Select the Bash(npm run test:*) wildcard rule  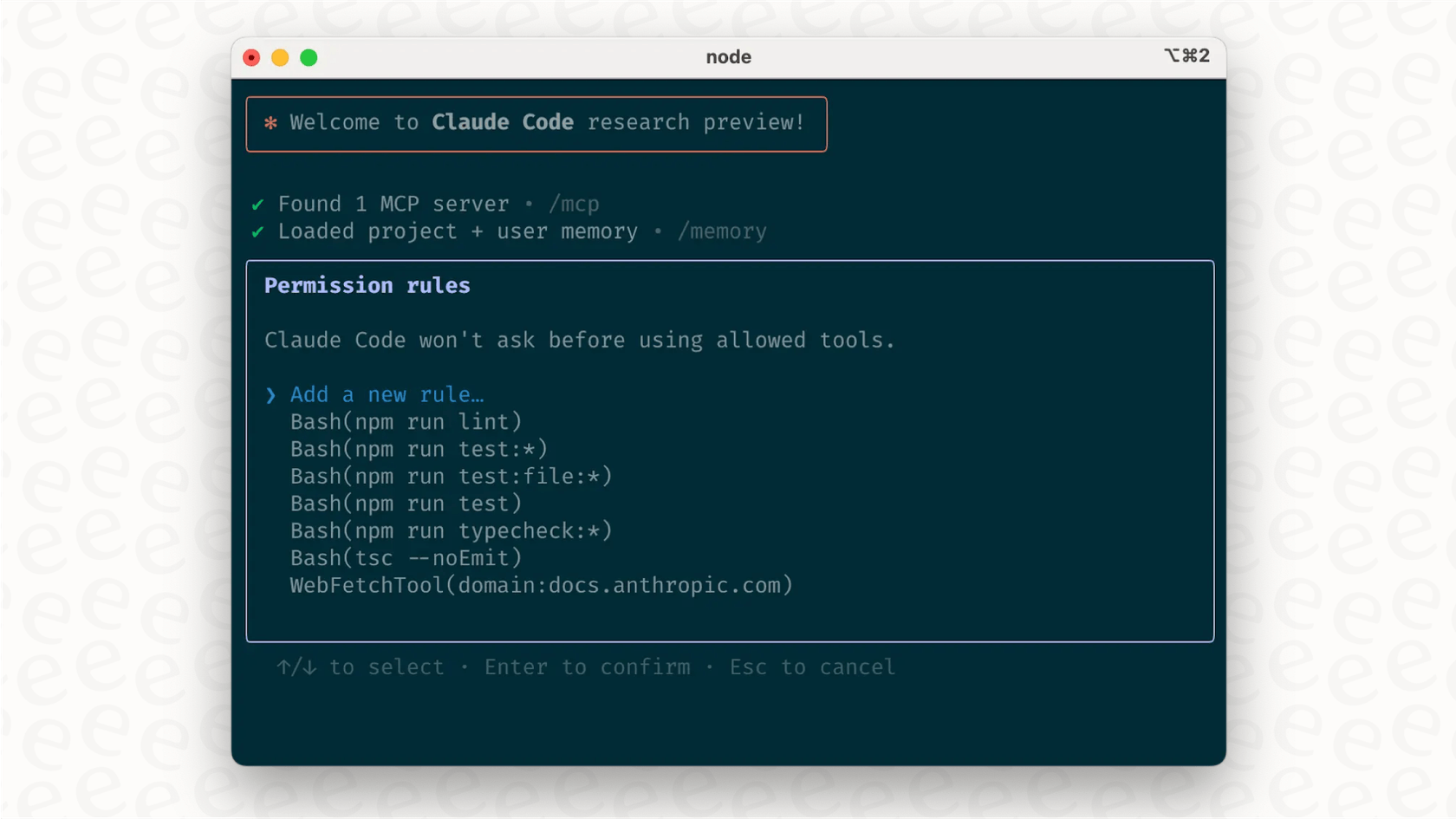point(419,449)
